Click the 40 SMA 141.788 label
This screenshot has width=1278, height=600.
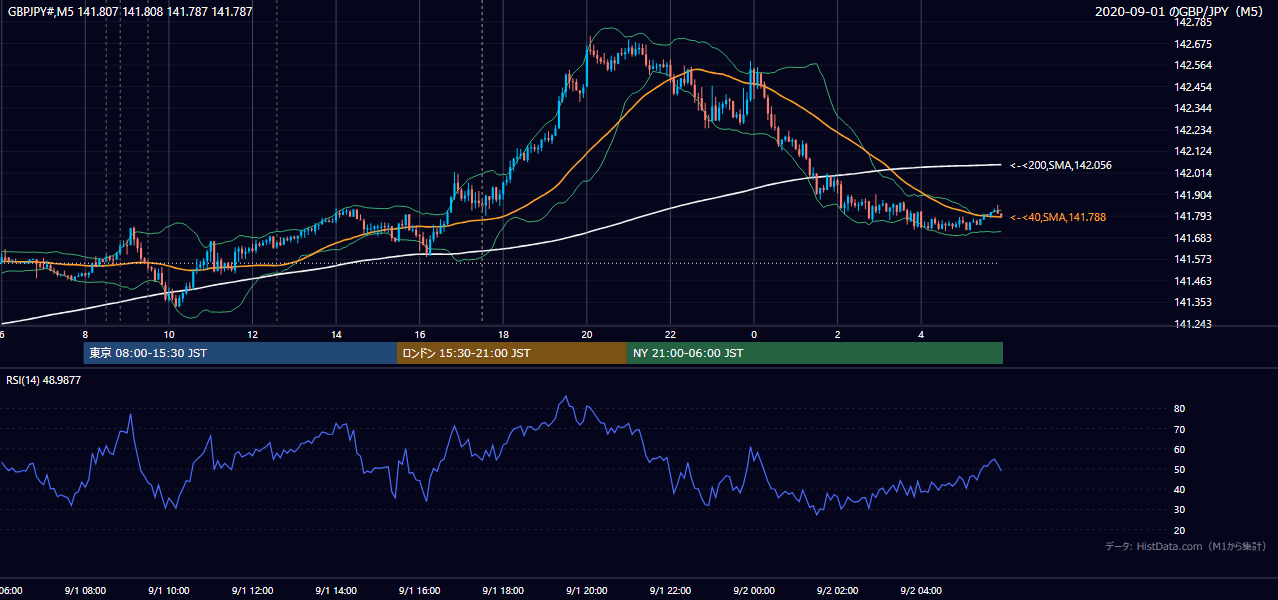pos(1058,217)
